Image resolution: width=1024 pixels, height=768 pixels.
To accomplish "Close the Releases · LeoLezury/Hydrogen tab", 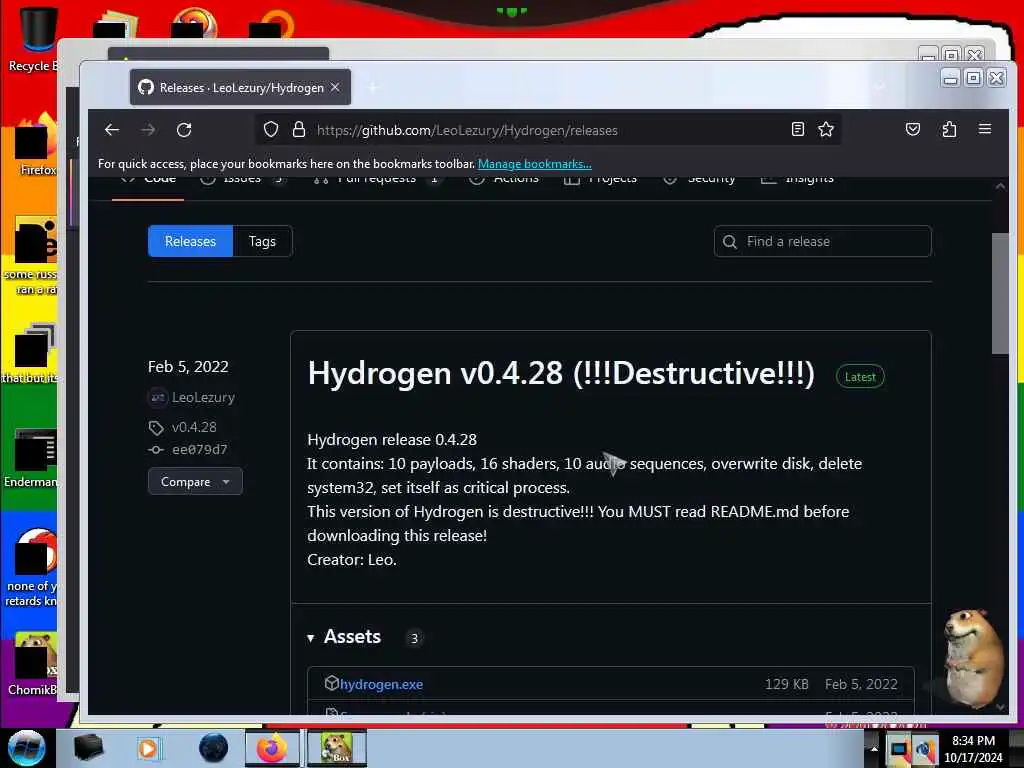I will 335,87.
